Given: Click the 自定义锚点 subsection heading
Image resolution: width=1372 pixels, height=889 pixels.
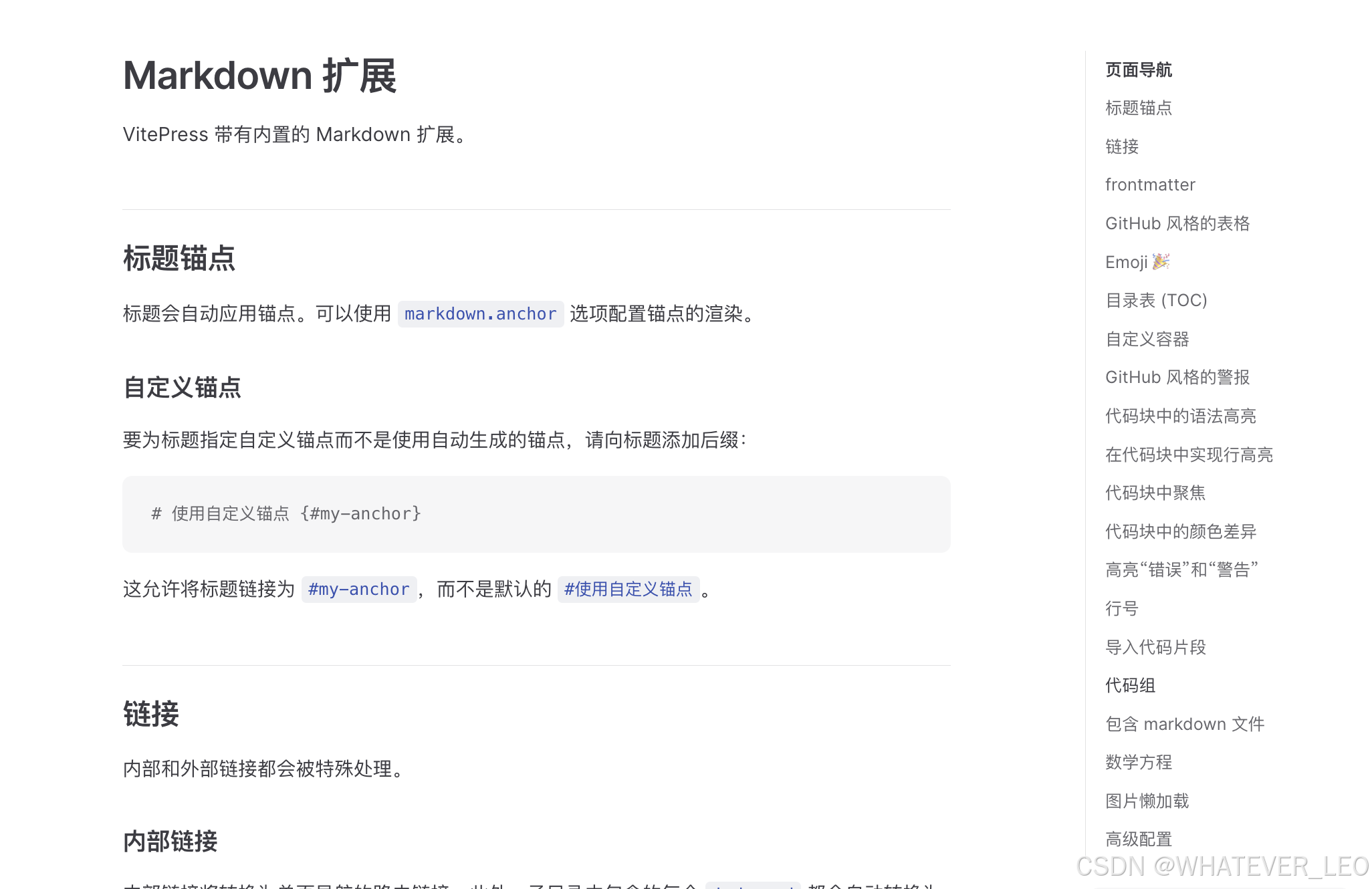Looking at the screenshot, I should (182, 388).
